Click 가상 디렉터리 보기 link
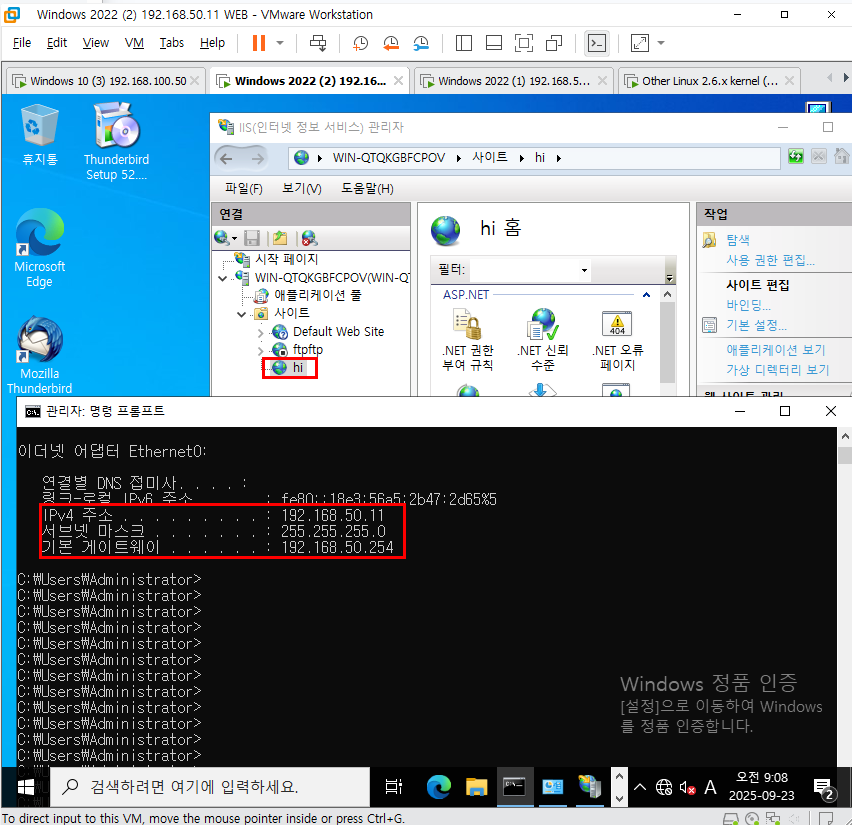Image resolution: width=852 pixels, height=825 pixels. click(x=778, y=370)
